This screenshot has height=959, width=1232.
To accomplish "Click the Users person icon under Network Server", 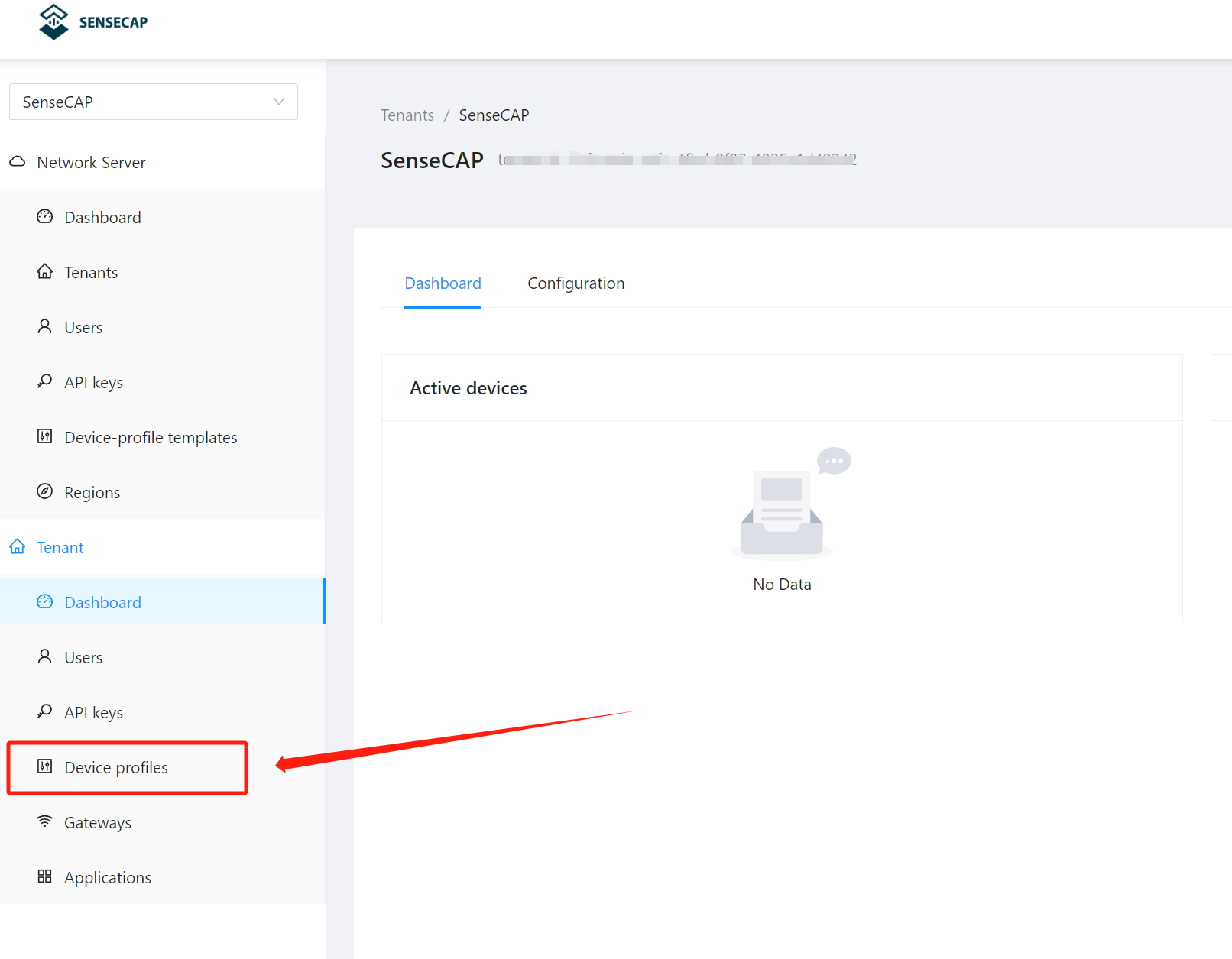I will click(45, 327).
